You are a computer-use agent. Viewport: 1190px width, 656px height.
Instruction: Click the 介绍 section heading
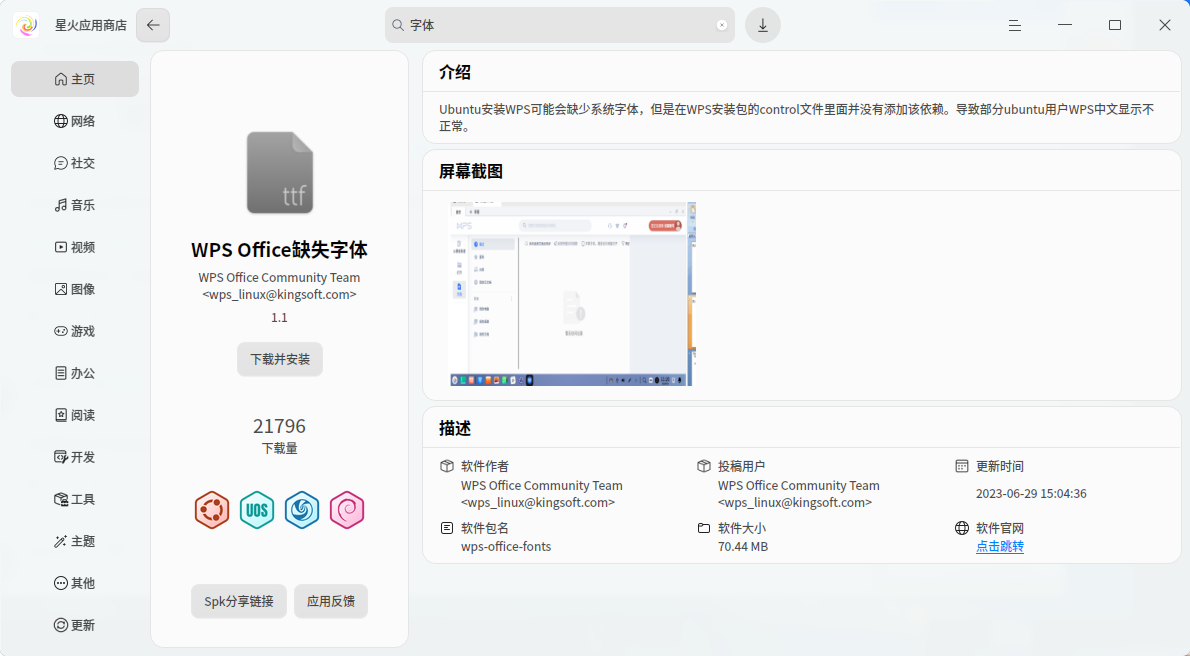click(x=455, y=72)
